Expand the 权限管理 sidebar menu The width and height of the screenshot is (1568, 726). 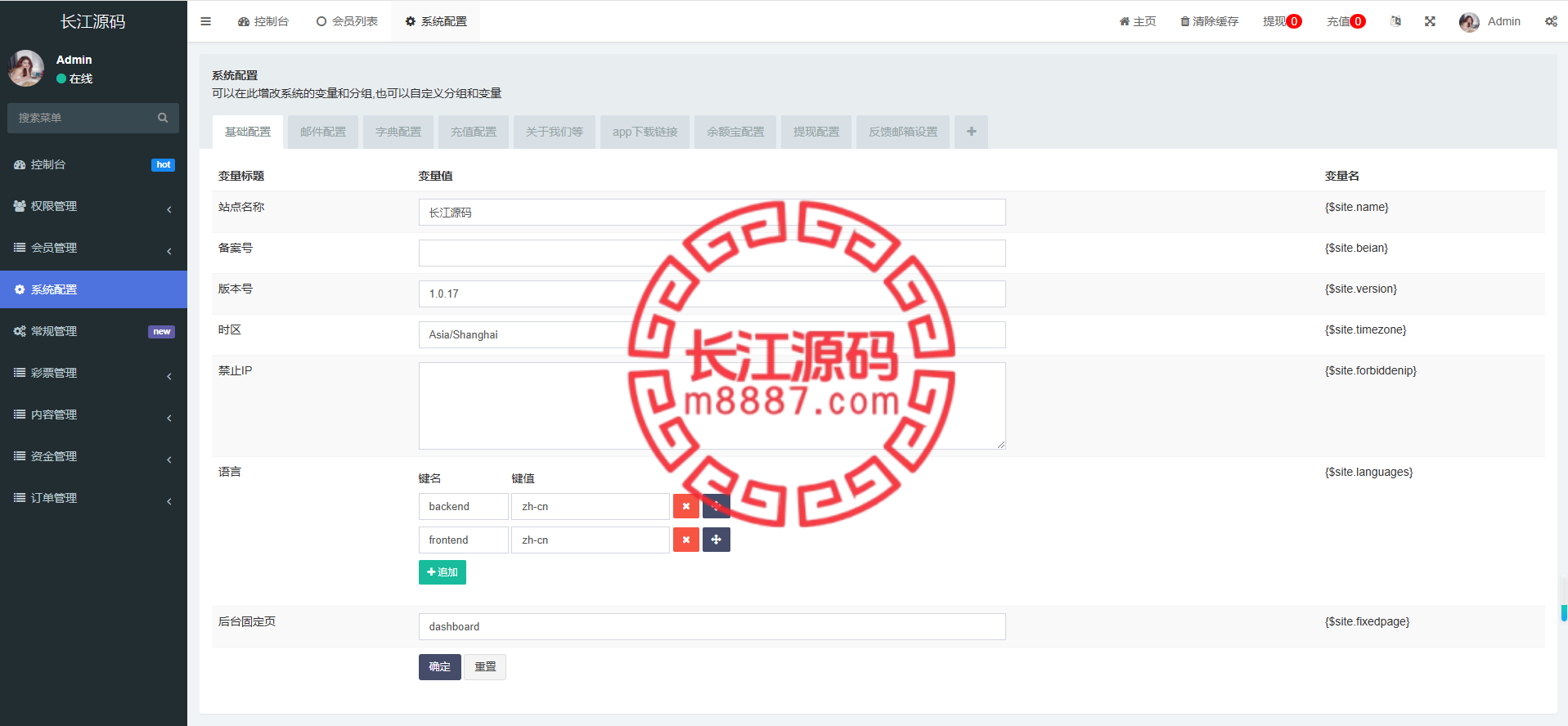[x=93, y=206]
